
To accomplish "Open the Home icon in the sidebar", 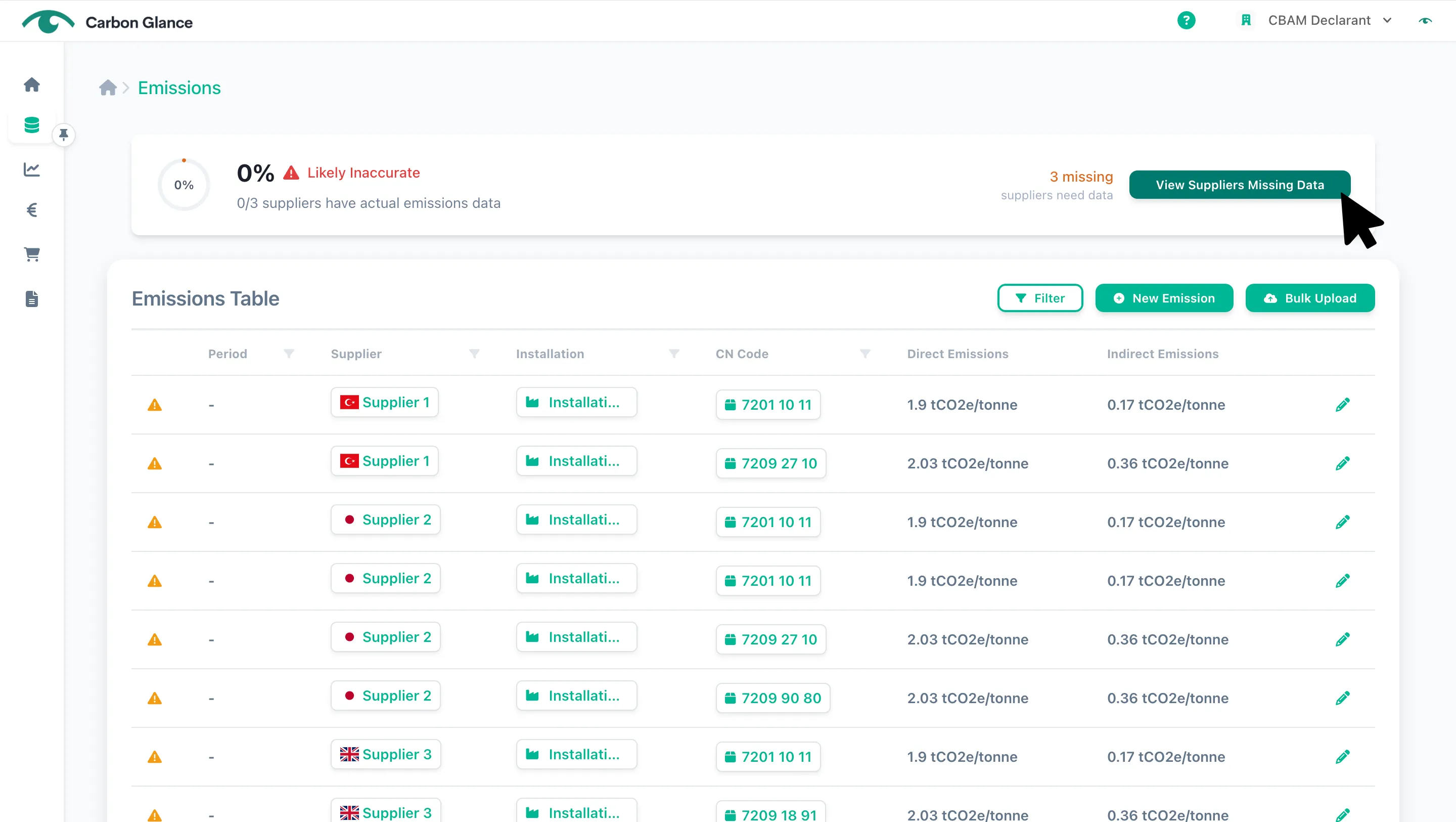I will (32, 84).
